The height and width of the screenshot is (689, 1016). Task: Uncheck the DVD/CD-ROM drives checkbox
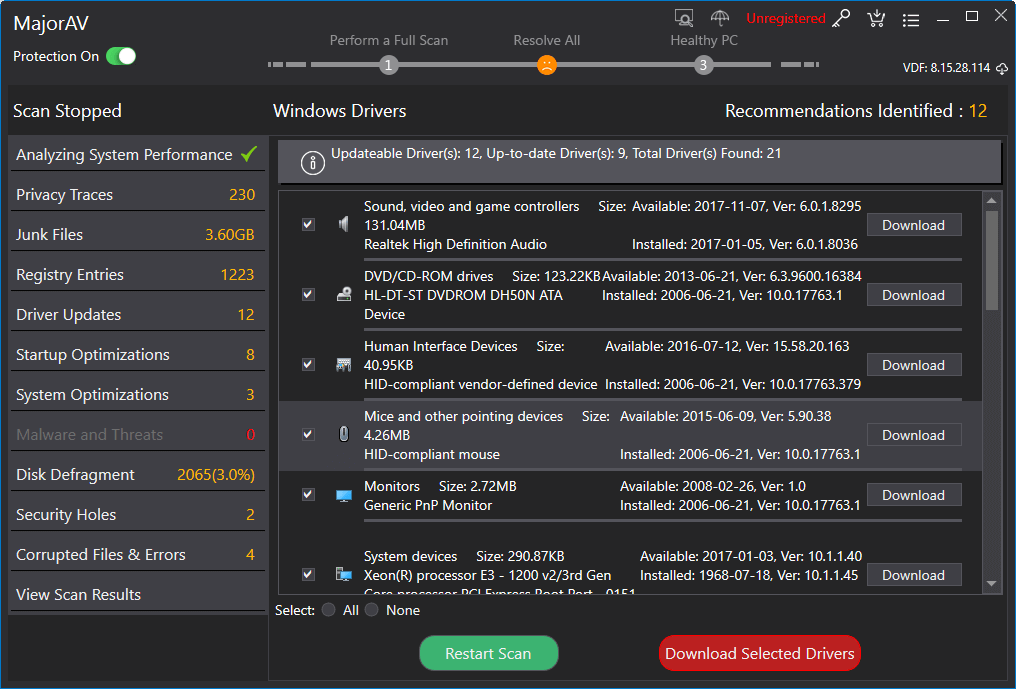point(308,294)
